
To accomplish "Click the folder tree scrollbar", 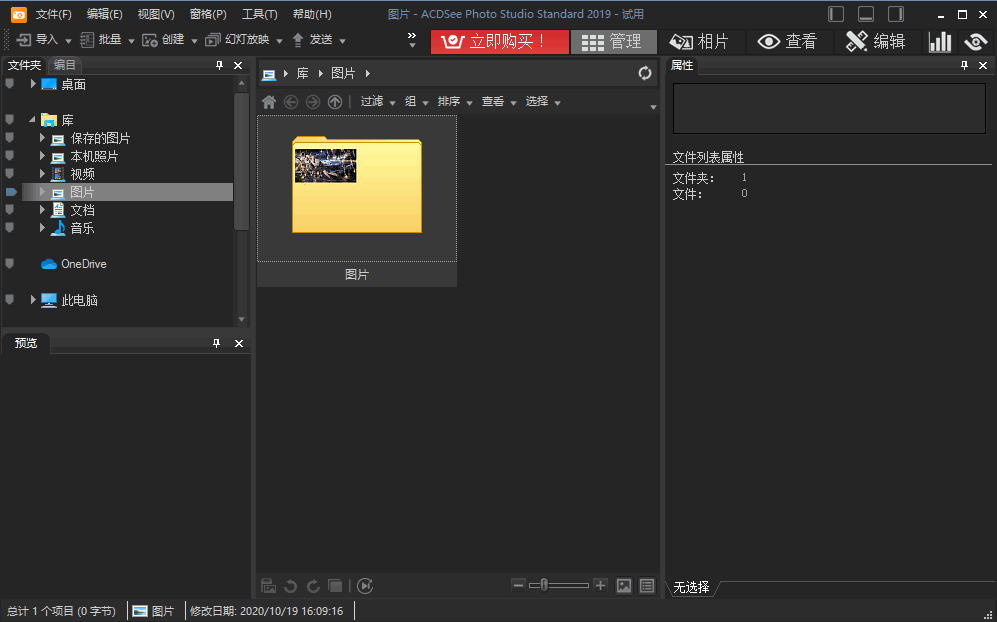I will pos(241,161).
